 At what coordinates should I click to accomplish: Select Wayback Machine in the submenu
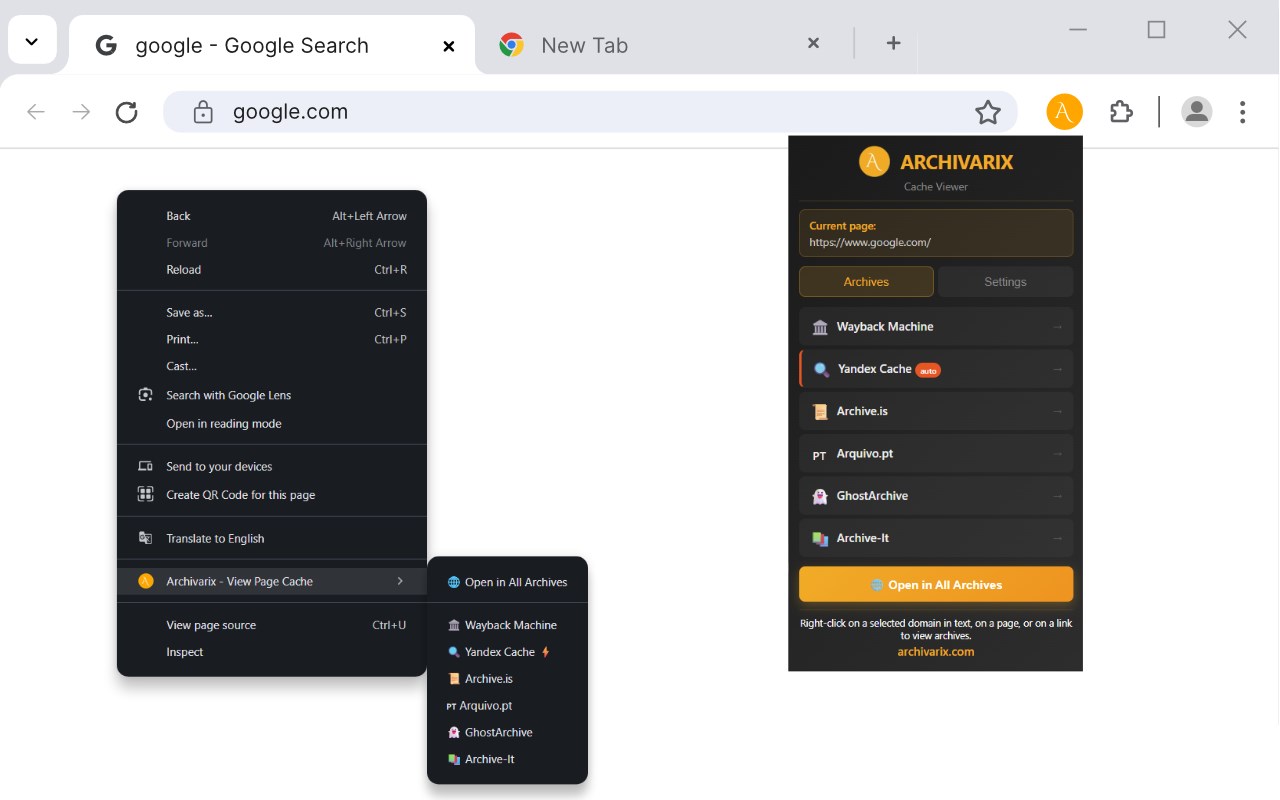510,625
